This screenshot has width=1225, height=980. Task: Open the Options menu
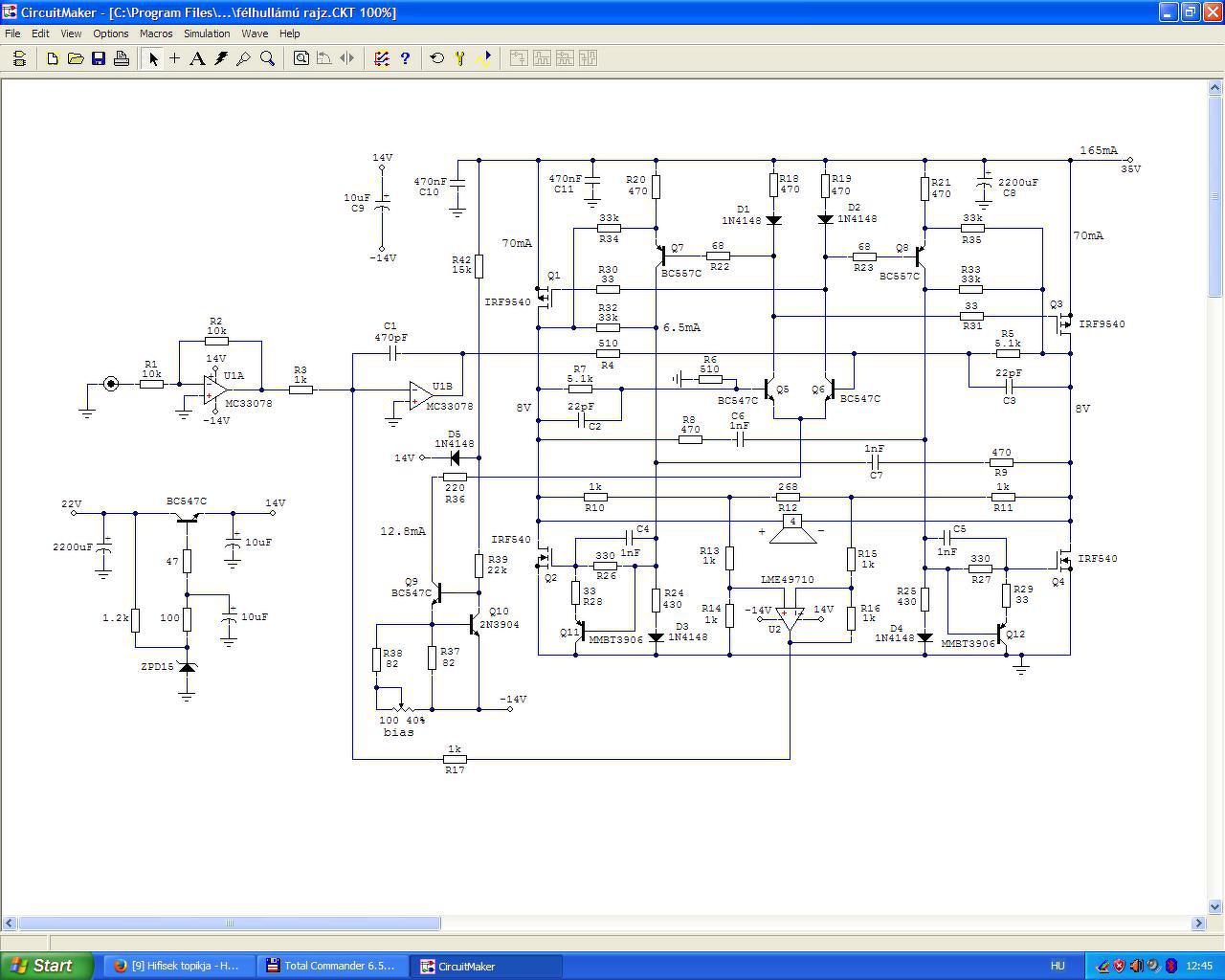(111, 33)
